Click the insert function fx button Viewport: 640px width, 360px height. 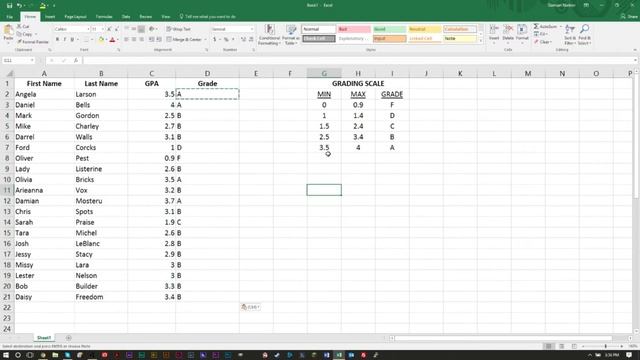(76, 60)
